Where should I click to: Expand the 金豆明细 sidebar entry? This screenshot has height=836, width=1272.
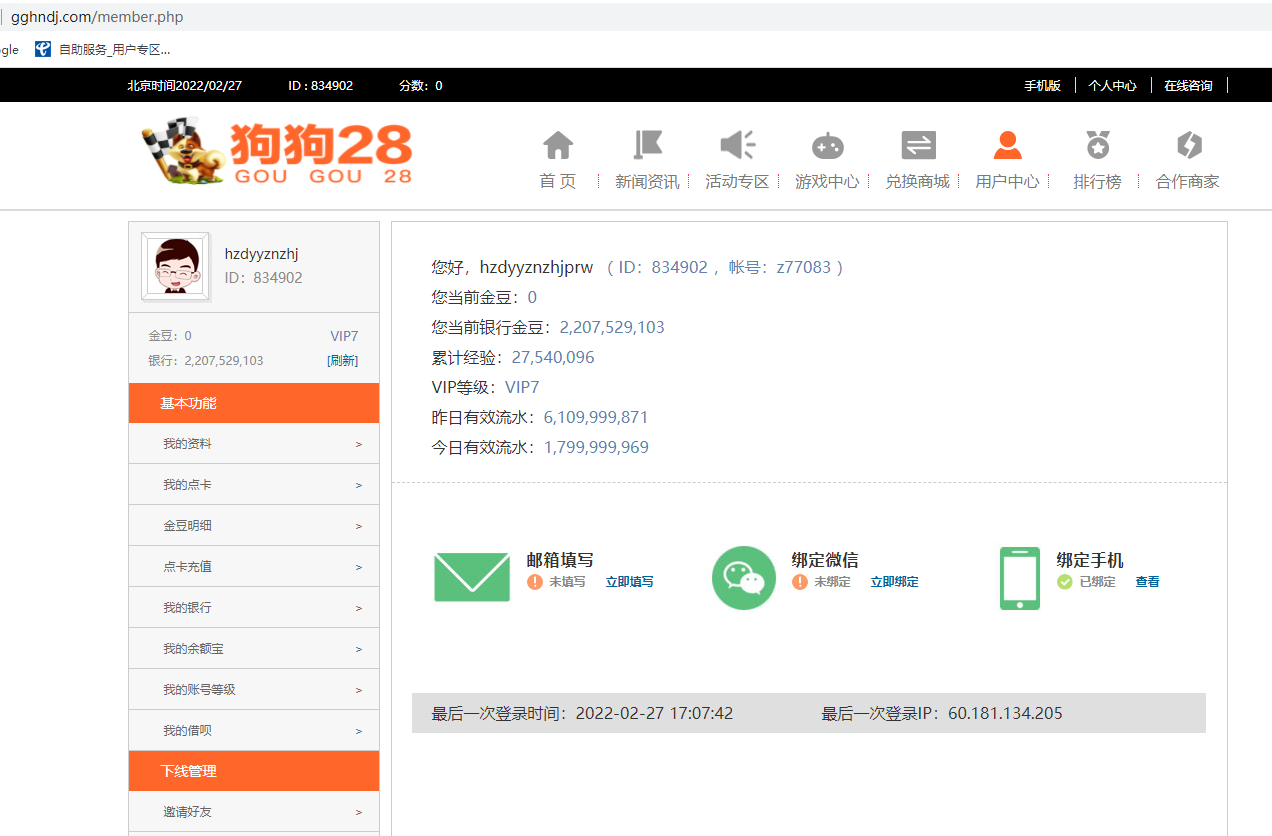click(254, 525)
